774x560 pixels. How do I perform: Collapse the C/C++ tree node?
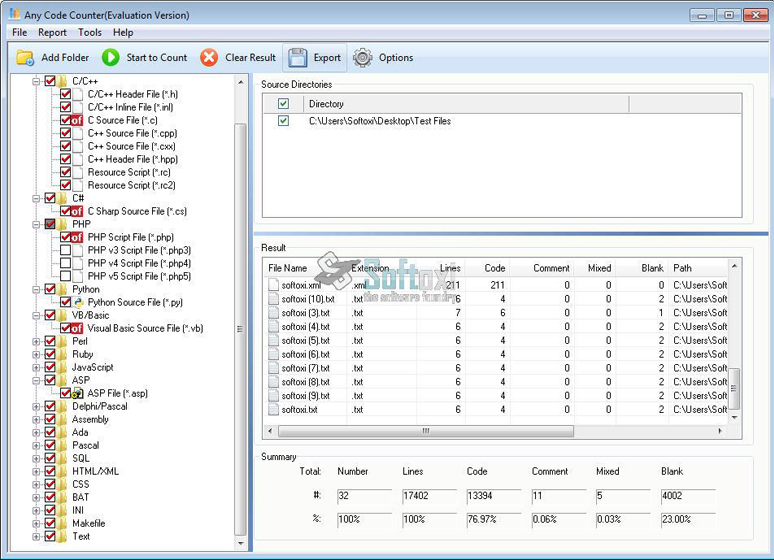pos(37,81)
